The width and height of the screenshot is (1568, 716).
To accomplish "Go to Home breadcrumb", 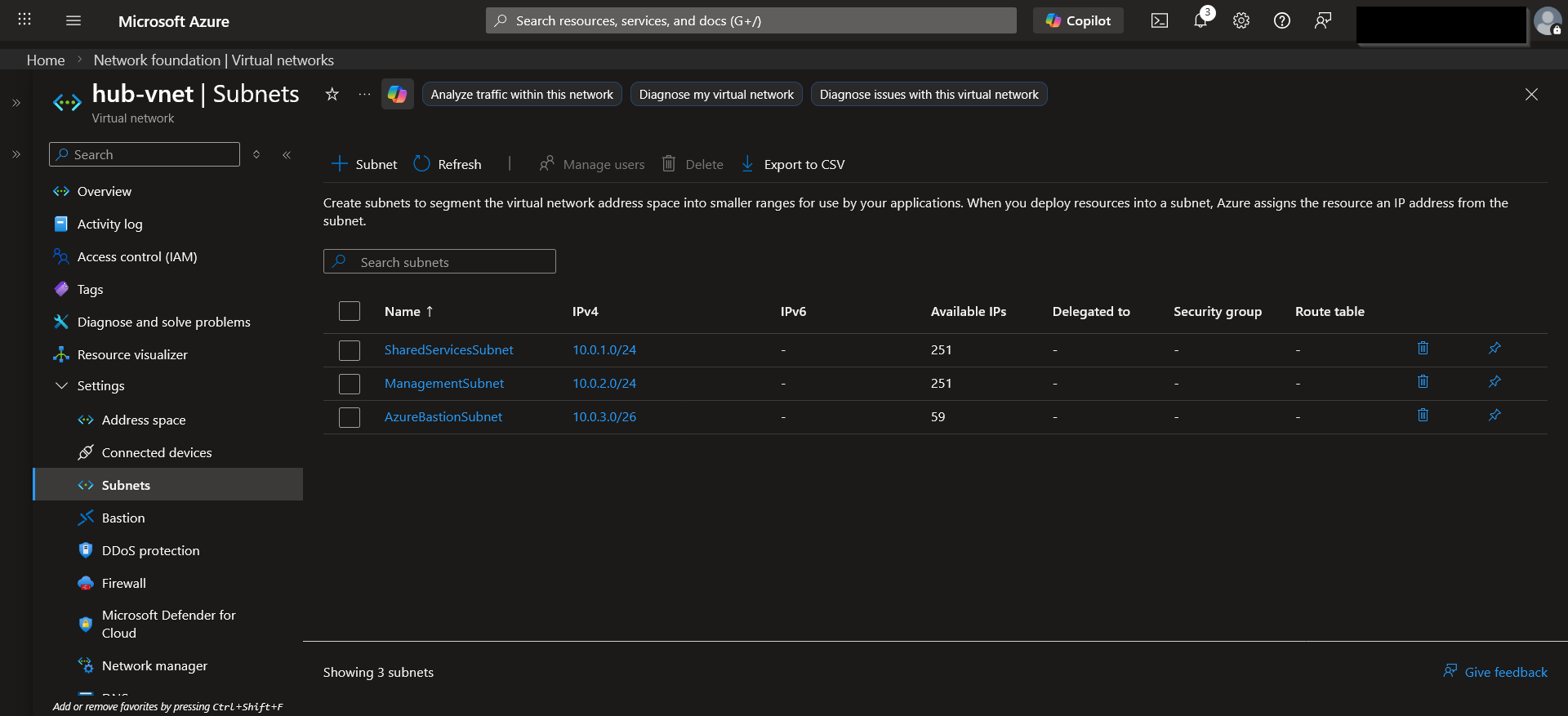I will (x=46, y=60).
